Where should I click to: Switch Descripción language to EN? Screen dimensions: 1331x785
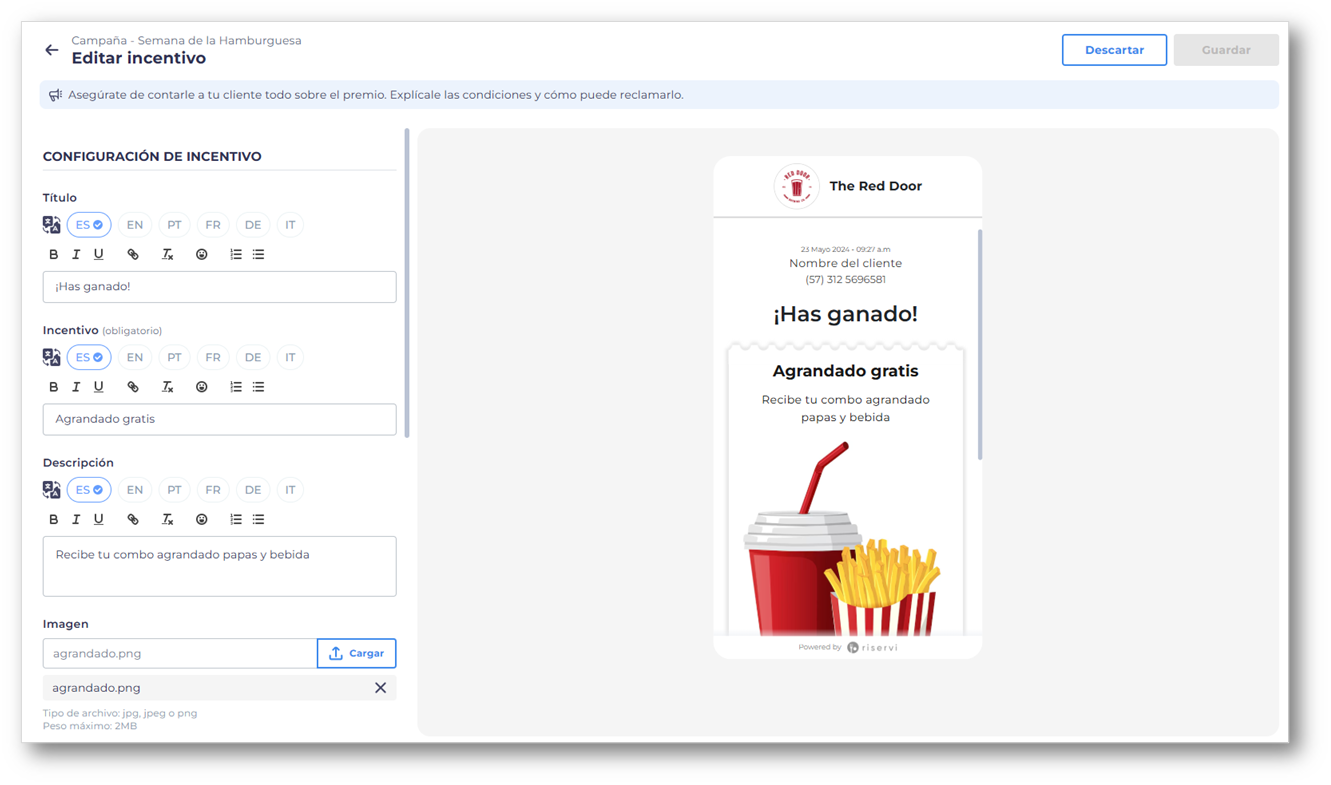coord(135,490)
